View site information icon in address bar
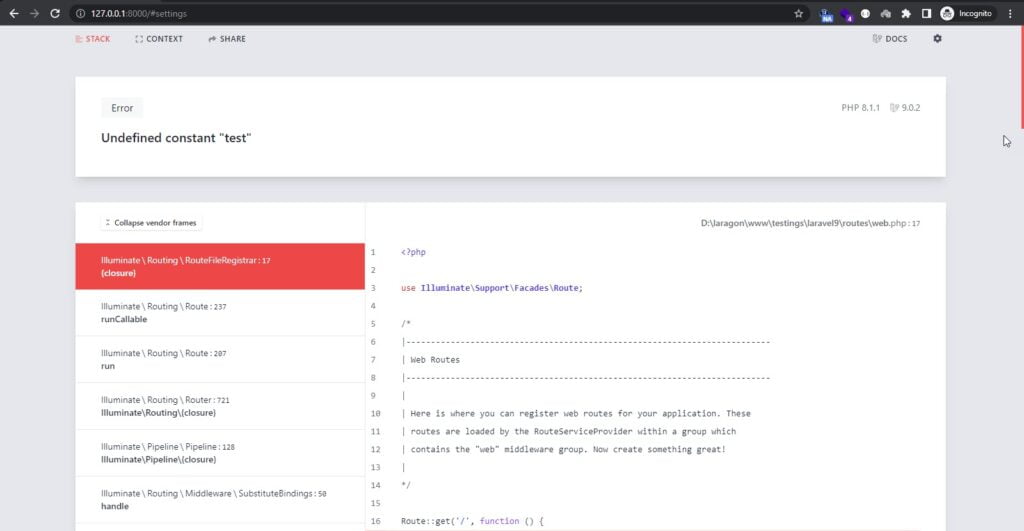This screenshot has width=1024, height=531. 80,13
